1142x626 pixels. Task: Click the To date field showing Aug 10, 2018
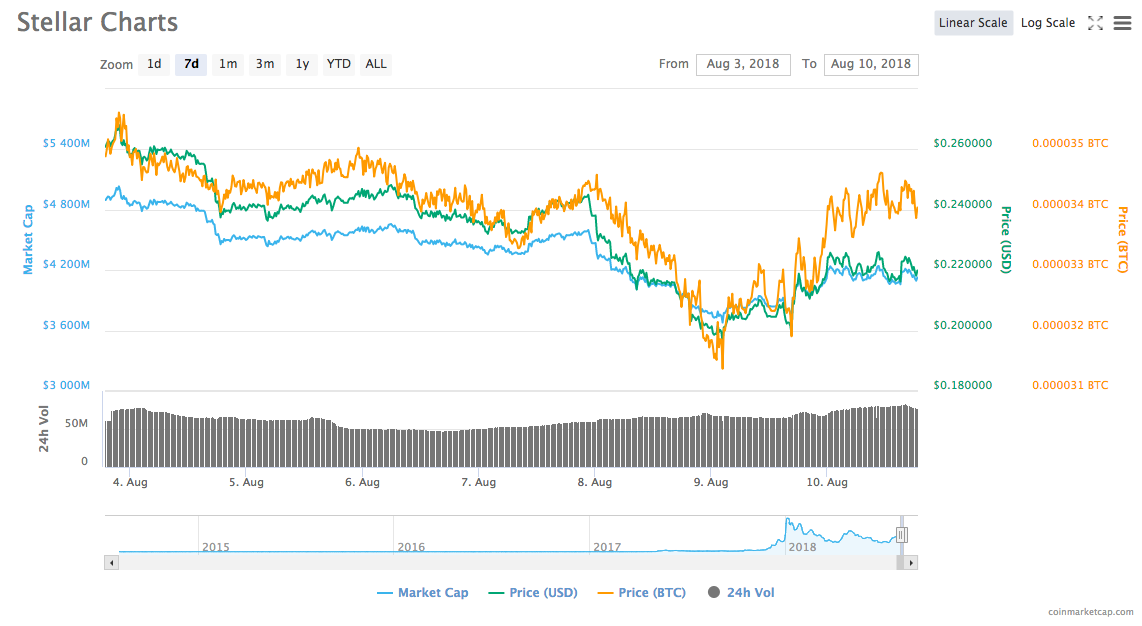(x=871, y=64)
